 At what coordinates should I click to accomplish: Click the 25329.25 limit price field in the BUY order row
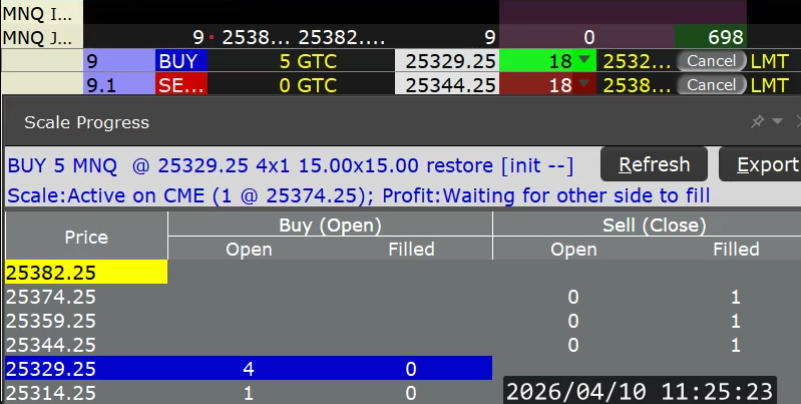(x=448, y=61)
